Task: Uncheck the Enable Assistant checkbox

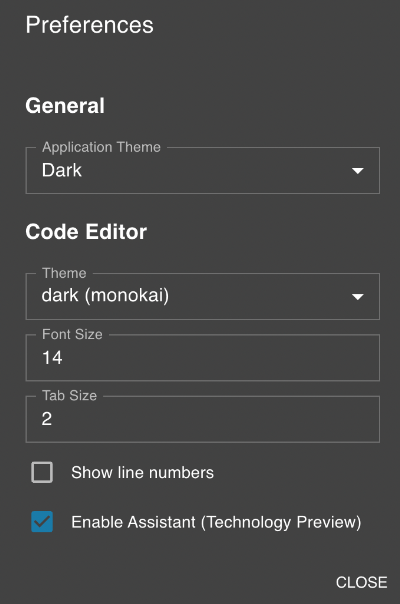Action: pos(42,522)
